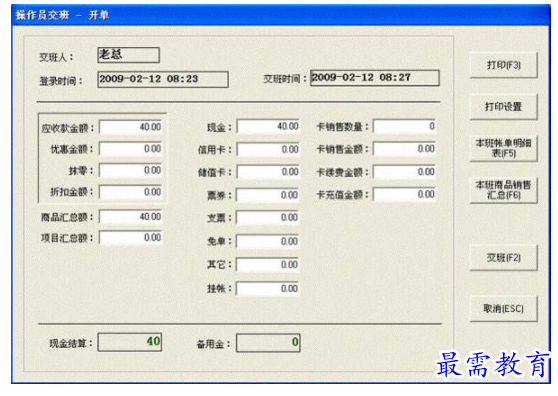The image size is (558, 396).
Task: Open 本班商品销售汇总(F6) summary
Action: click(x=503, y=190)
